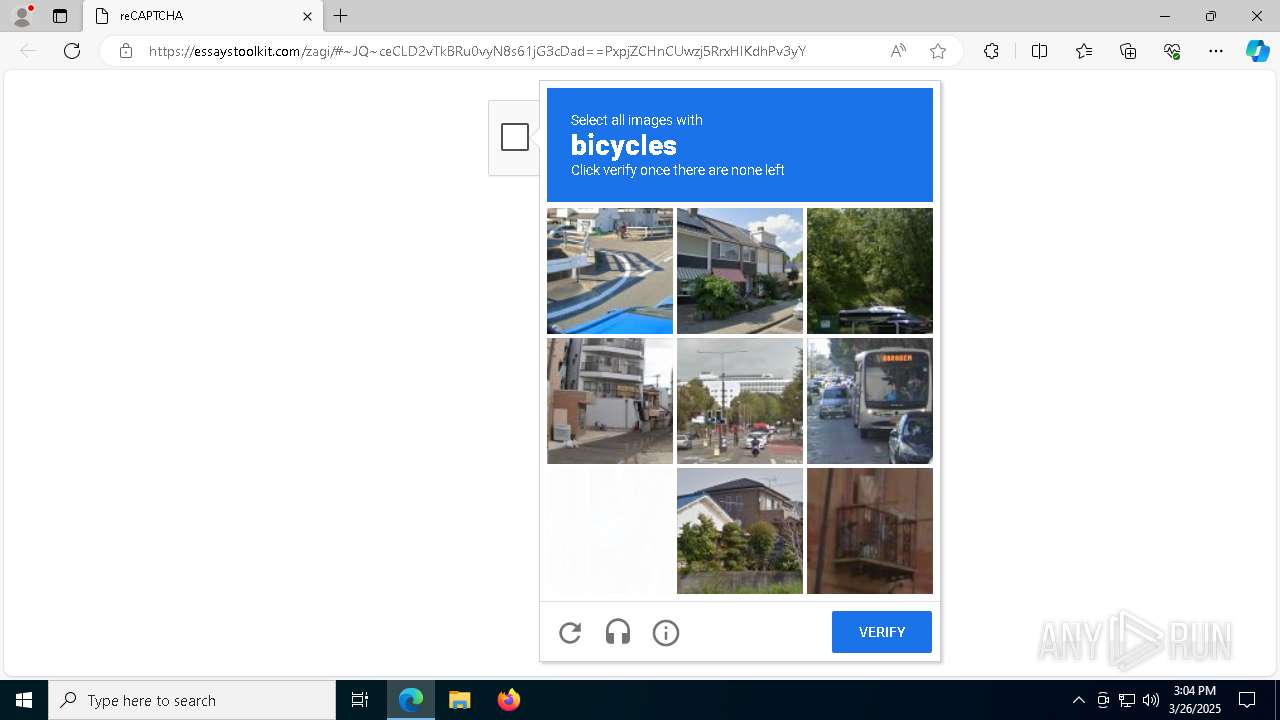This screenshot has height=720, width=1280.
Task: Select the house behind hedge tile
Action: point(740,531)
